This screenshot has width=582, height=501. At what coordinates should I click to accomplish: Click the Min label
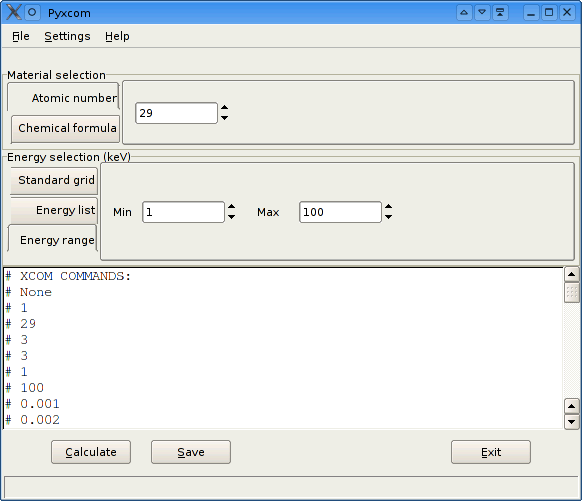coord(122,212)
